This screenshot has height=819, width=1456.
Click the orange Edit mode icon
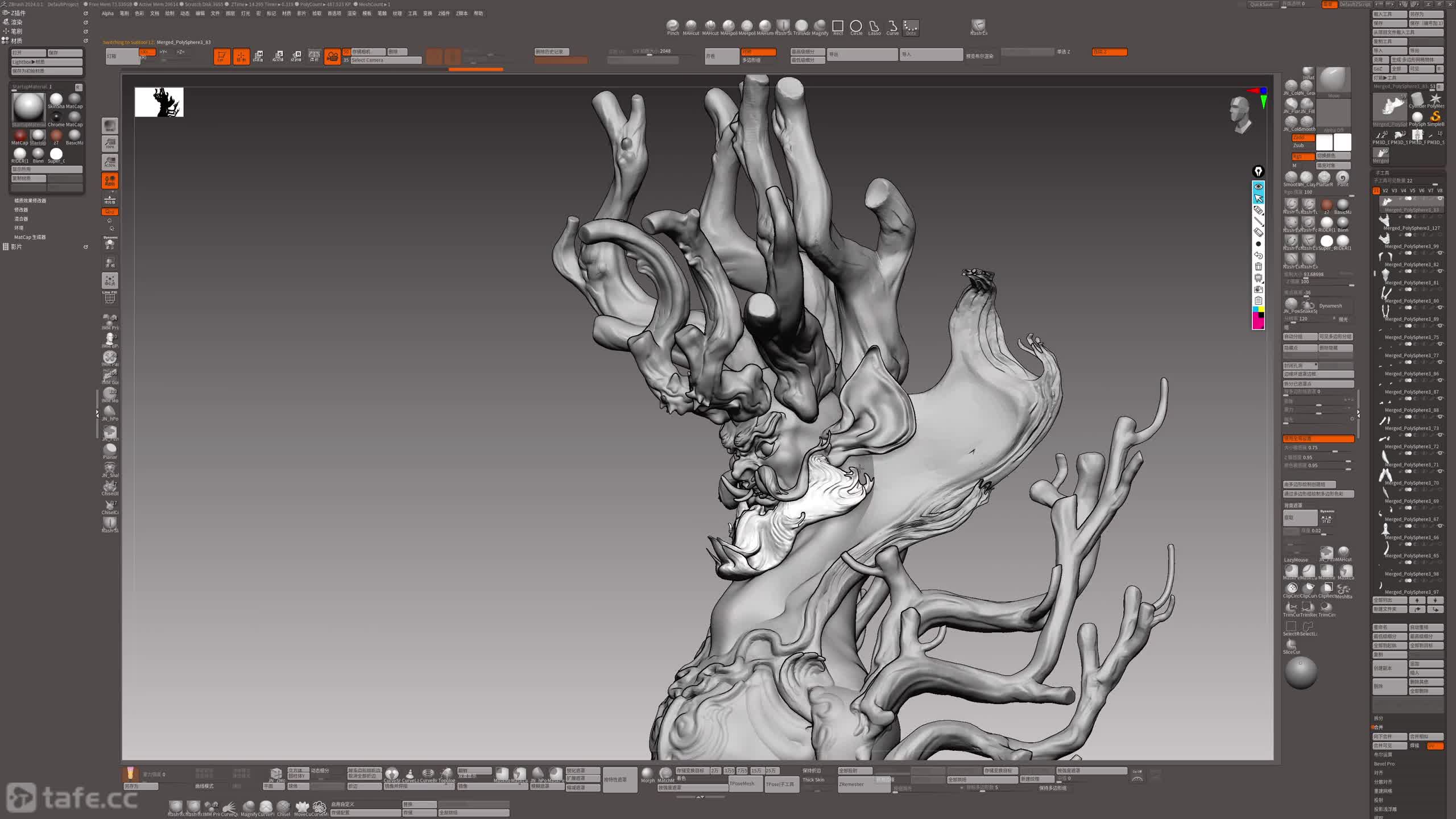tap(222, 56)
